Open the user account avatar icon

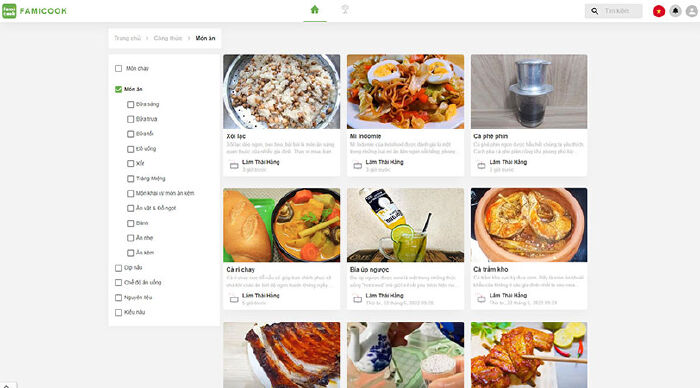pos(692,11)
